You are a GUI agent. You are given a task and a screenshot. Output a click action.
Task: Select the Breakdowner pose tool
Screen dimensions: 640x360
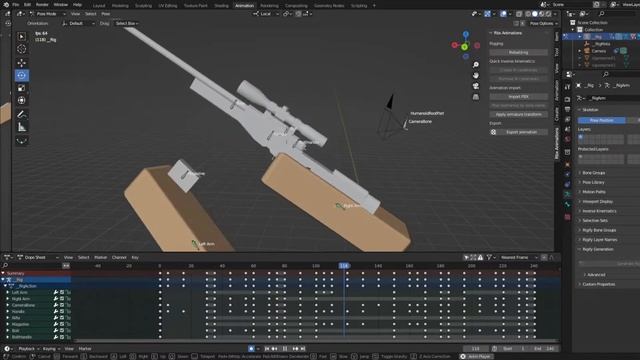pos(22,140)
